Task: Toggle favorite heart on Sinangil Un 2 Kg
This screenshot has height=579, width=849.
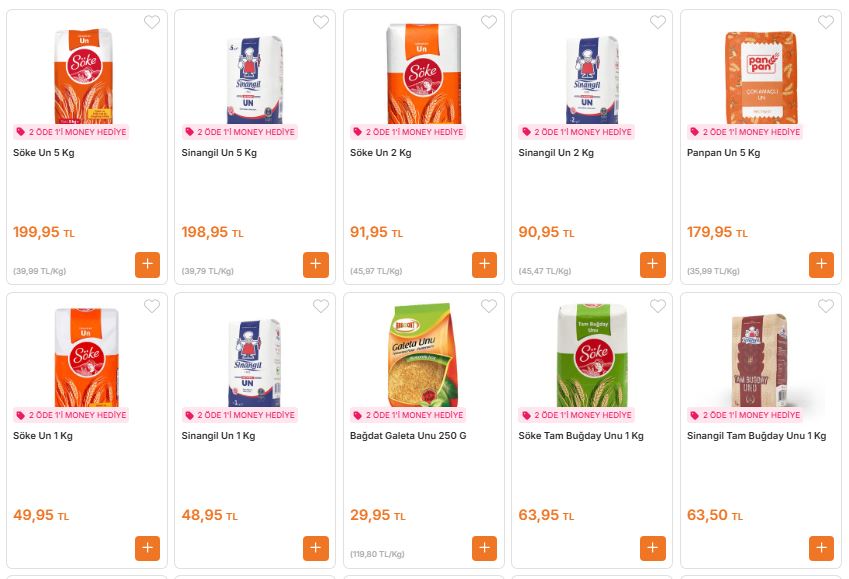Action: (657, 22)
